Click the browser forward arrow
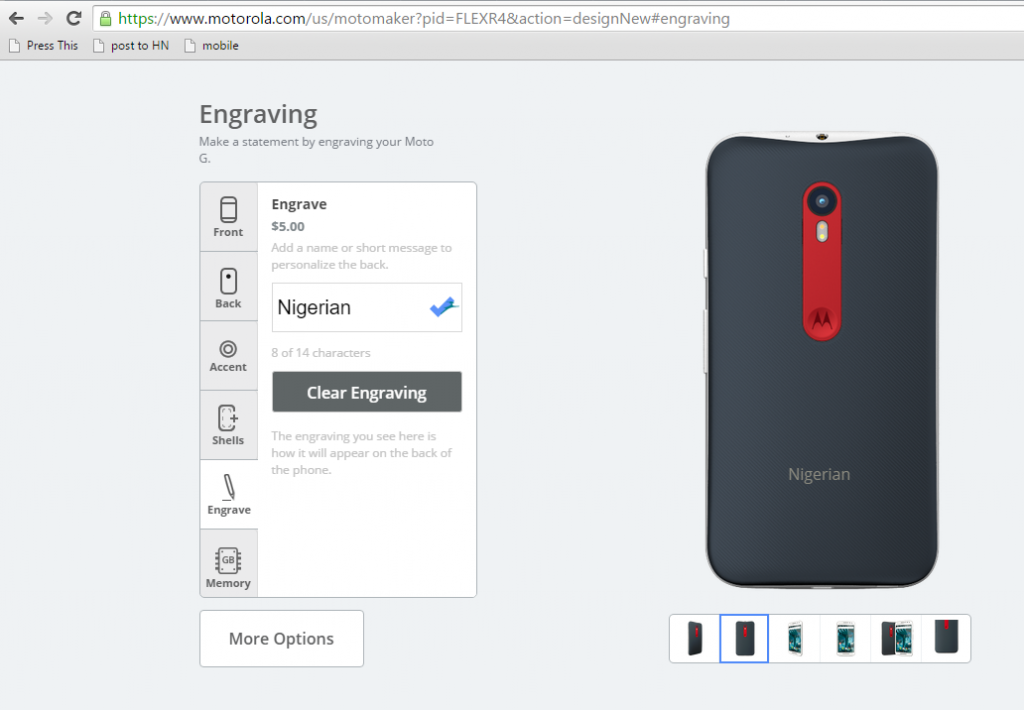This screenshot has height=710, width=1024. pyautogui.click(x=45, y=18)
